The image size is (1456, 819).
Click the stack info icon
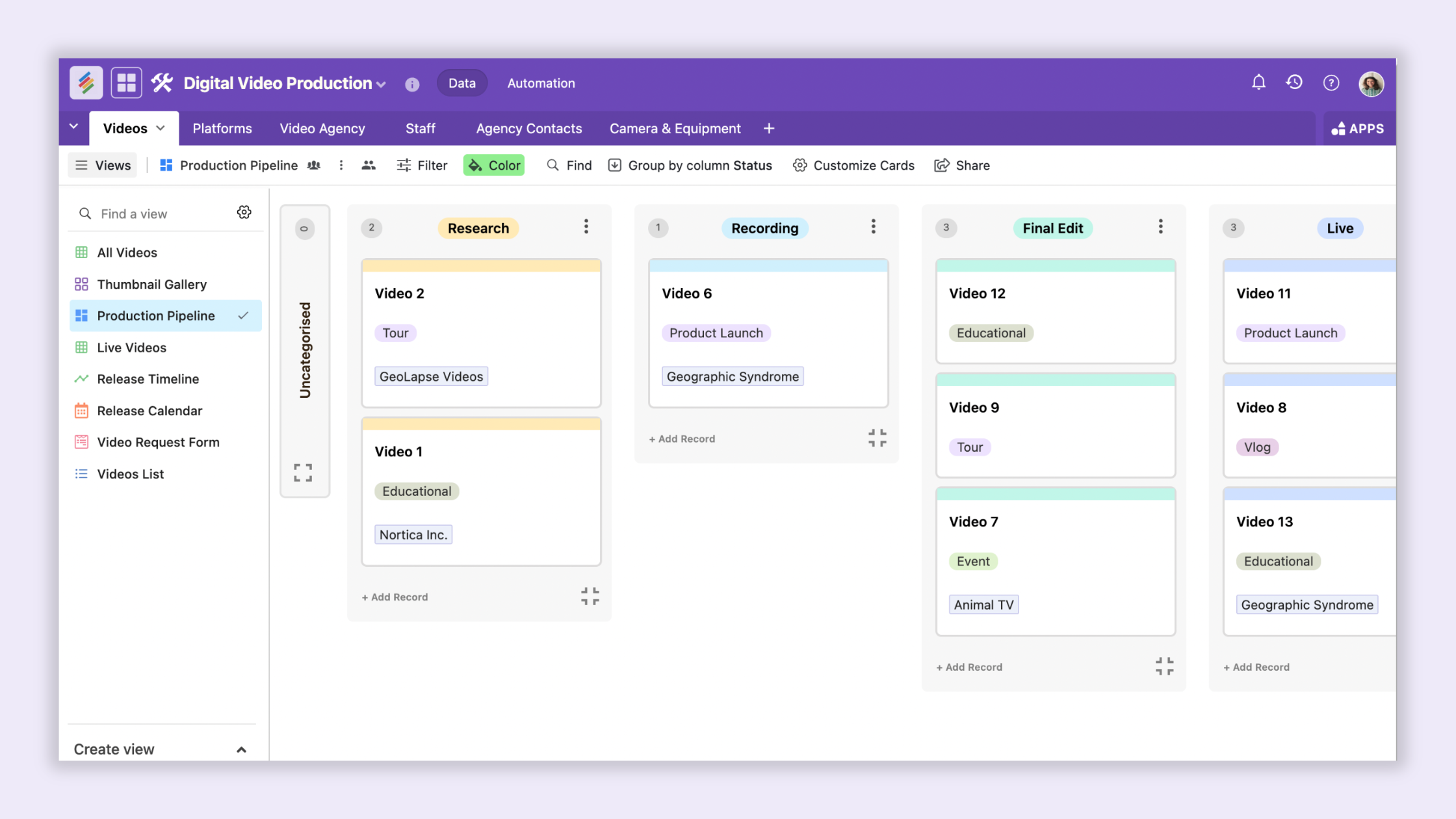point(412,84)
